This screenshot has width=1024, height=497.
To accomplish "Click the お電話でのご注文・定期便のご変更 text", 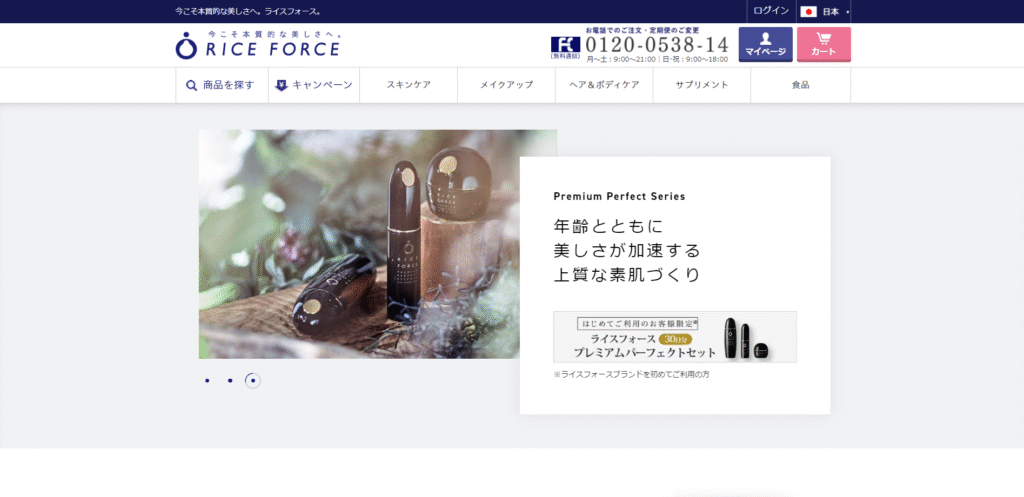I will (643, 30).
